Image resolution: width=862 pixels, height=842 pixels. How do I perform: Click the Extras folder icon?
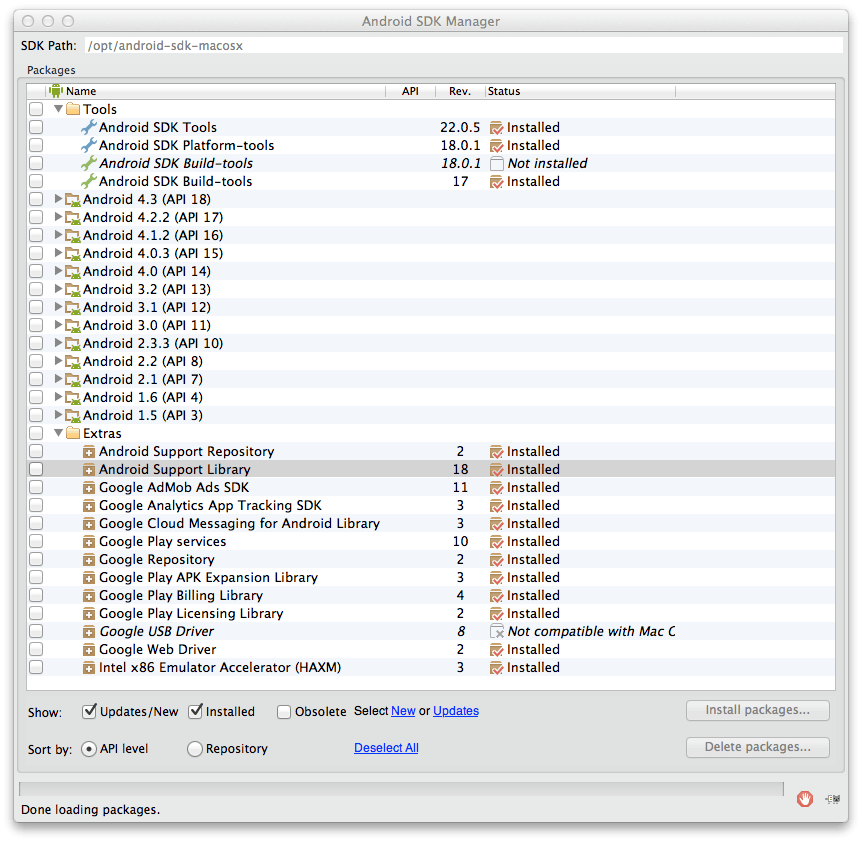pyautogui.click(x=73, y=433)
